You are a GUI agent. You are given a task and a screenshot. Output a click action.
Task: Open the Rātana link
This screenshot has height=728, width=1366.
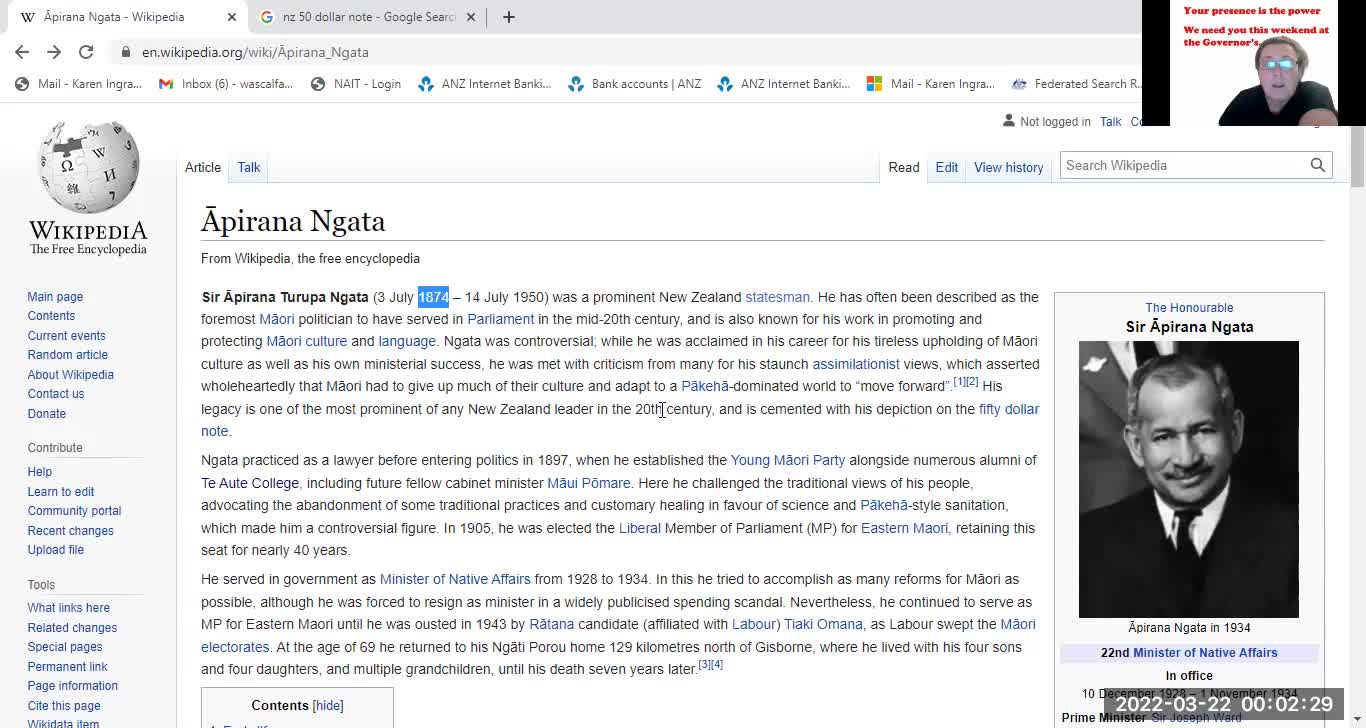pyautogui.click(x=552, y=624)
